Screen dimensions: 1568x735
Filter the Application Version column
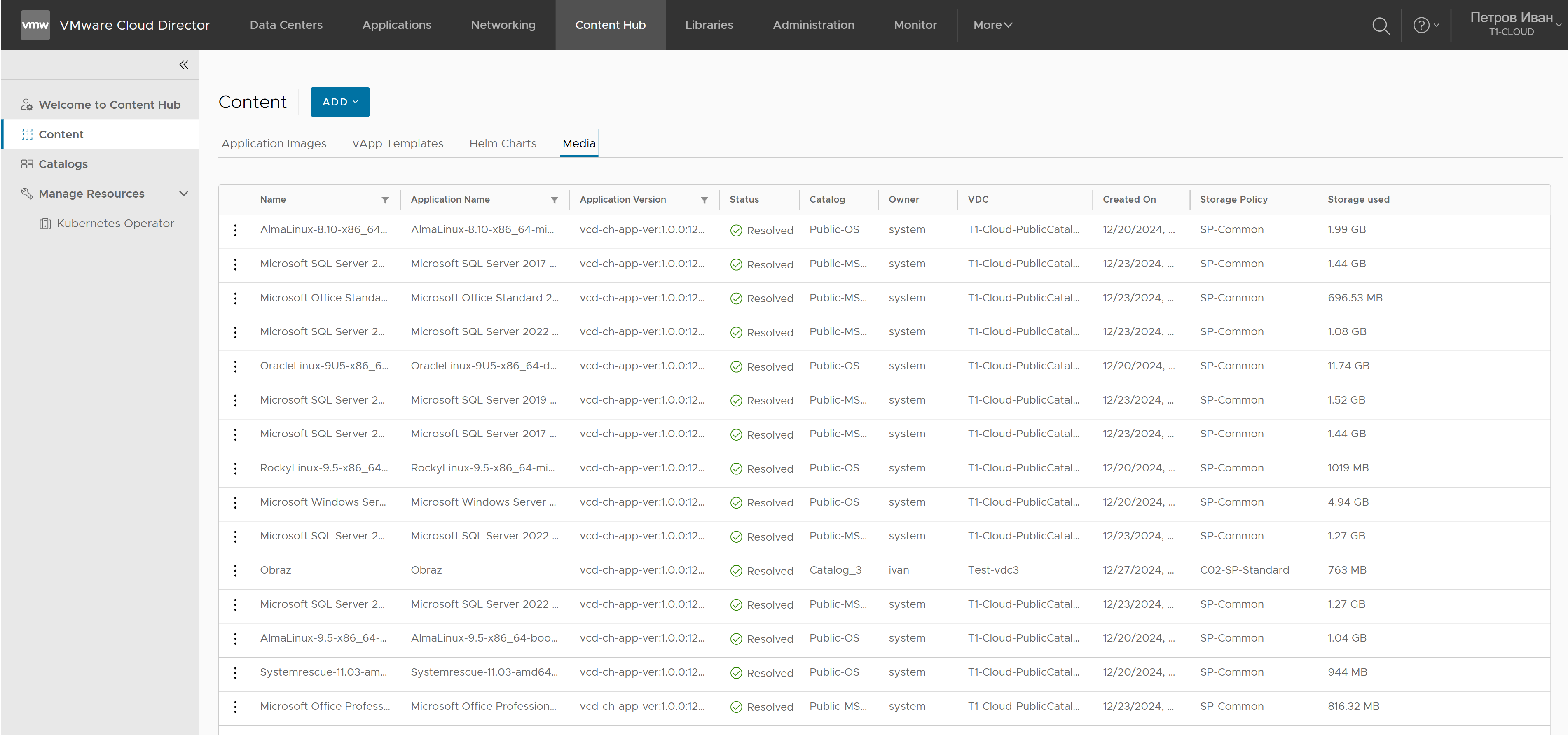pos(704,200)
